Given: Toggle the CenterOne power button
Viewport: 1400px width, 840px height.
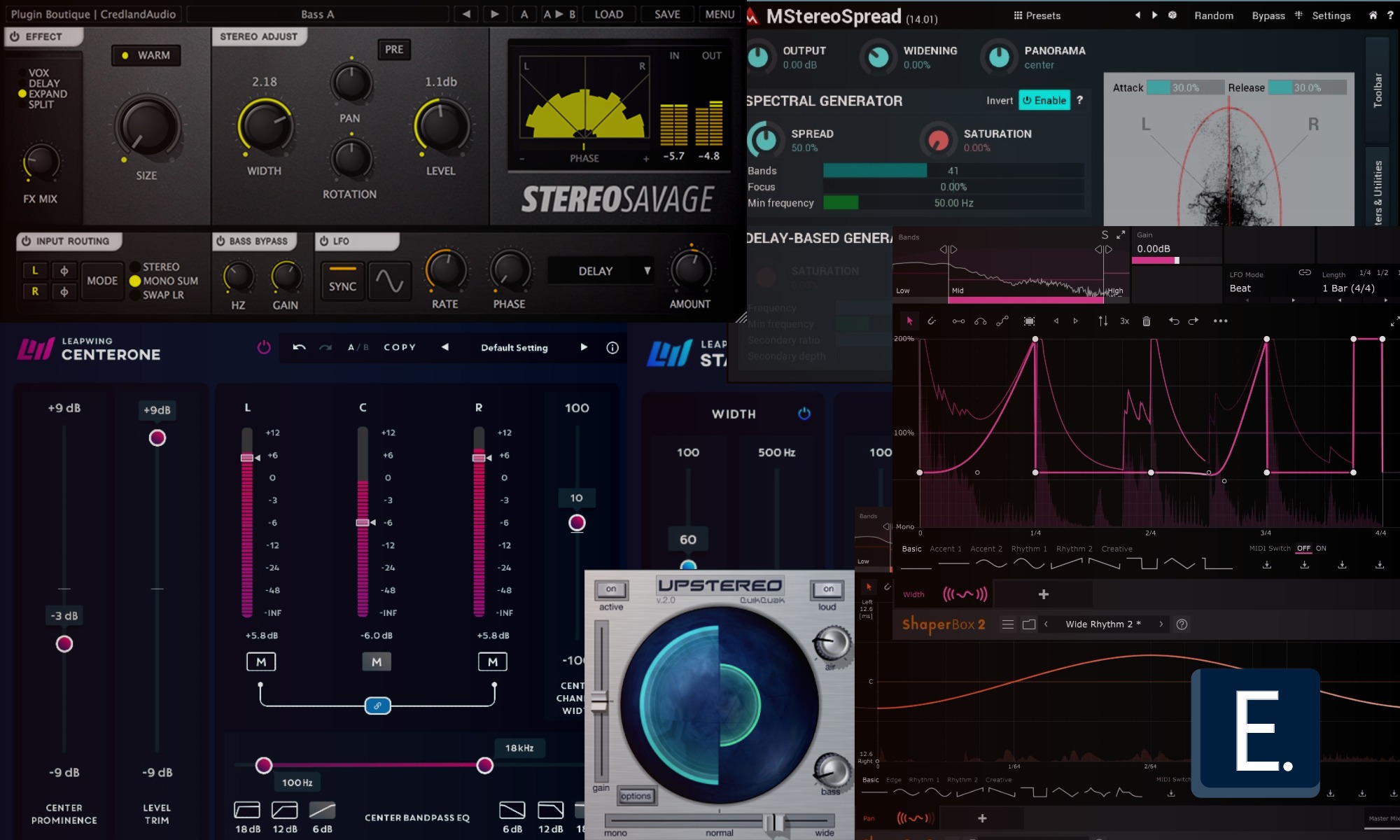Looking at the screenshot, I should click(264, 347).
